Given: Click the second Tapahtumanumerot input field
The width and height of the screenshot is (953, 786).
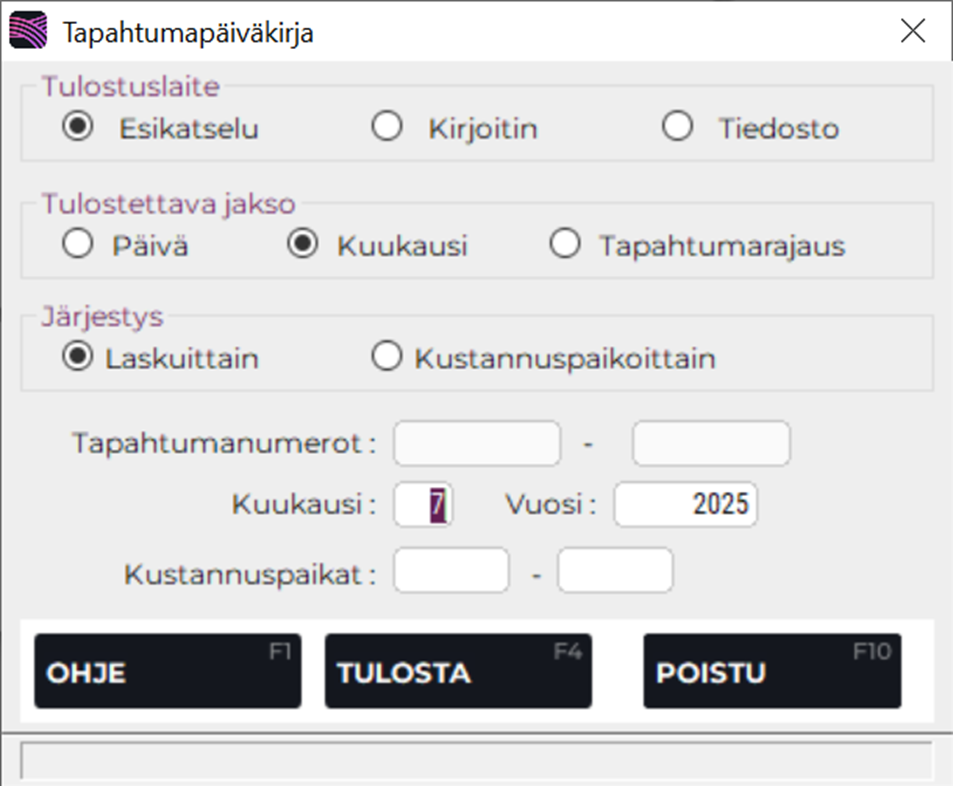Looking at the screenshot, I should tap(710, 443).
